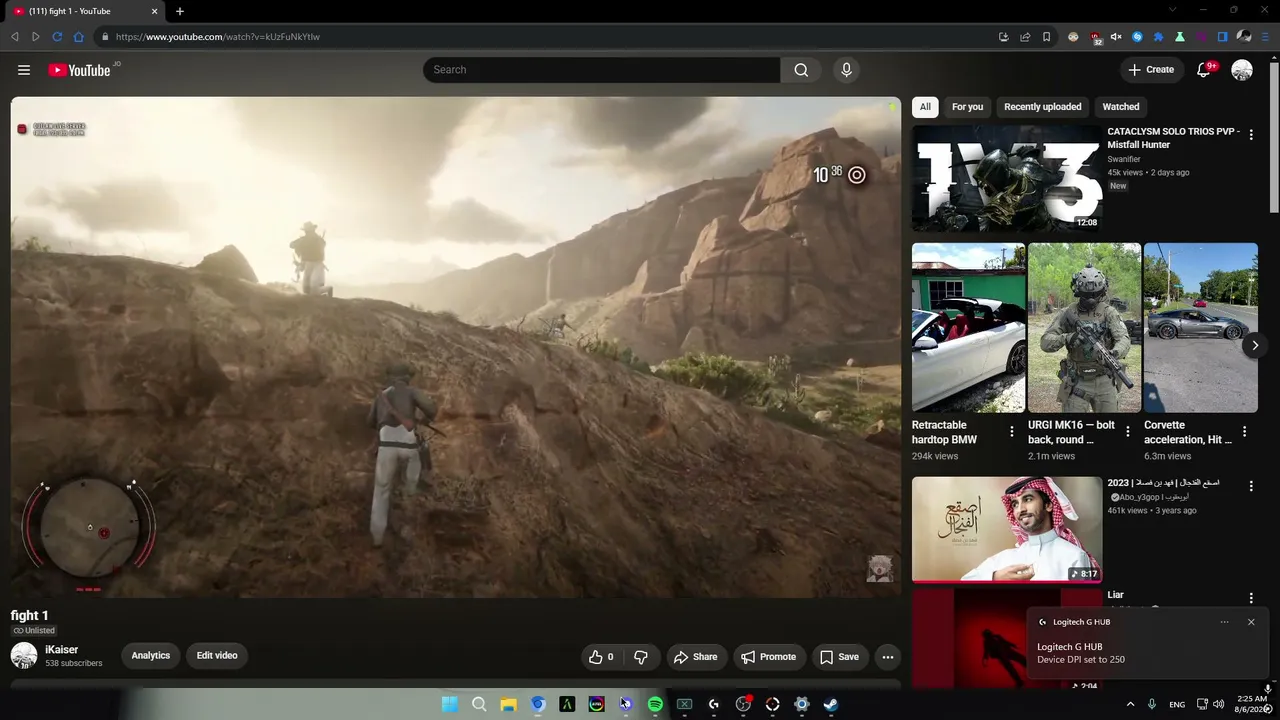Open video Analytics

pyautogui.click(x=151, y=656)
